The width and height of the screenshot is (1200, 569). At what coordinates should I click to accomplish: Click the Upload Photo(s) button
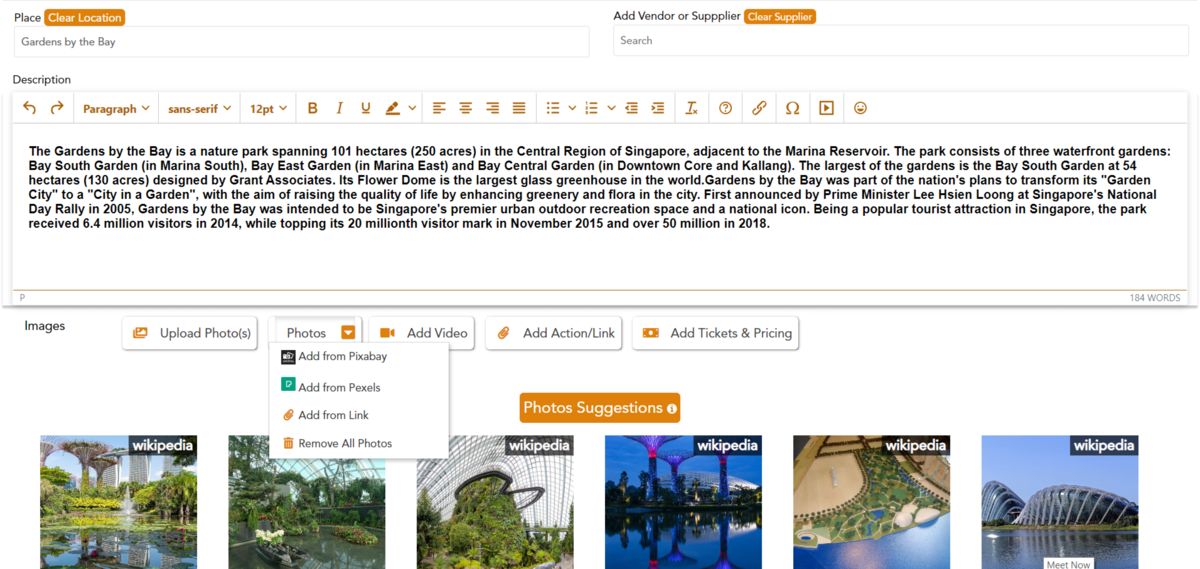[191, 333]
